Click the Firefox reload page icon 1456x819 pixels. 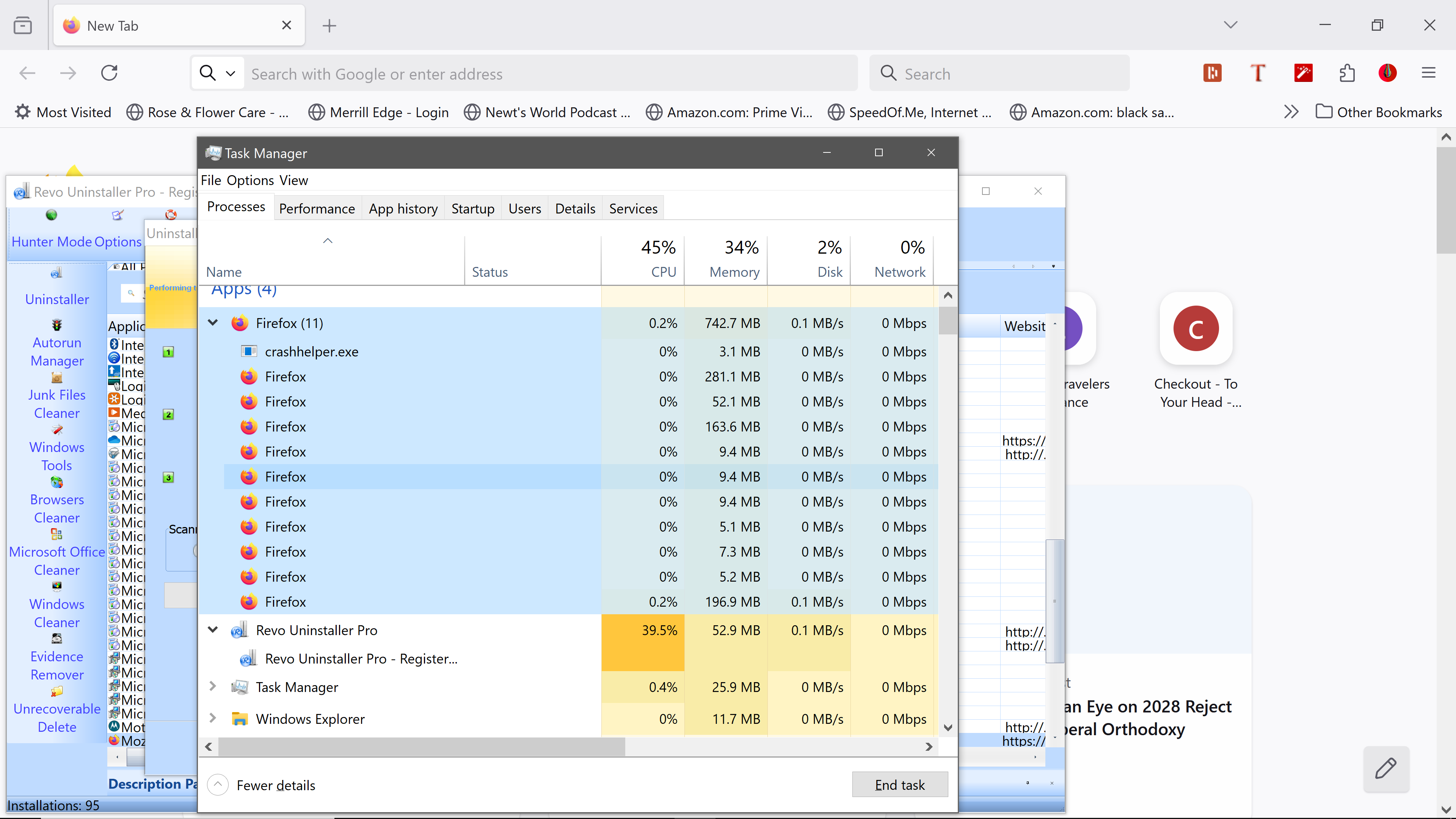pos(109,73)
